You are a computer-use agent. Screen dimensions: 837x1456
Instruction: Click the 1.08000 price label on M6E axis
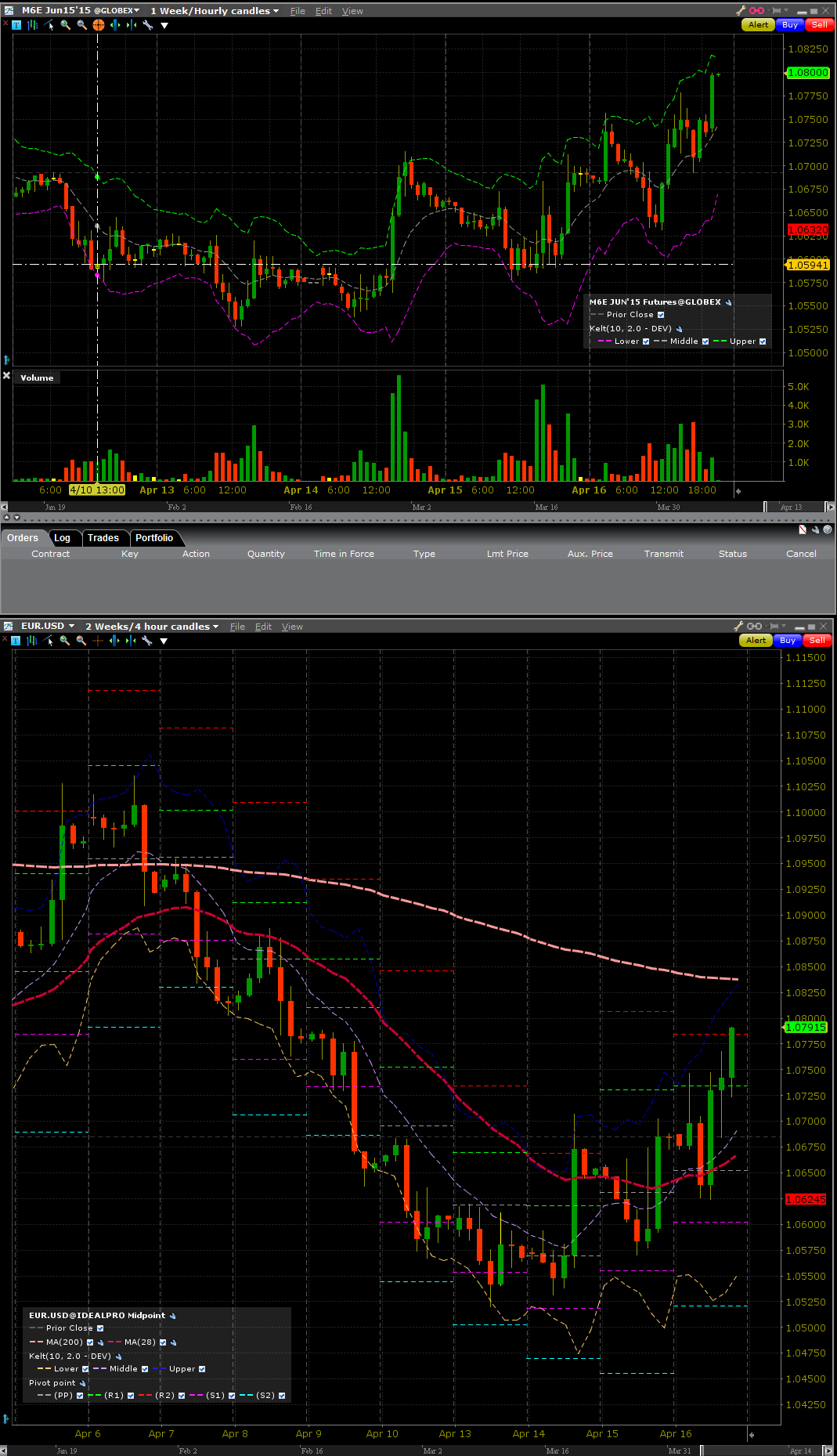click(807, 73)
